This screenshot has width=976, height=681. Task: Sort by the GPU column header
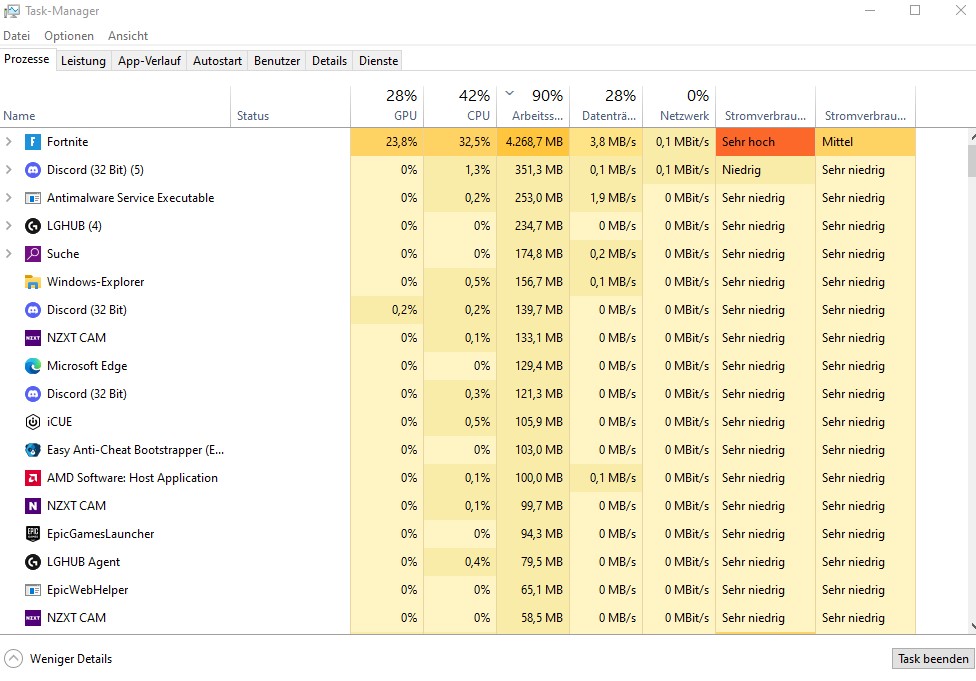[387, 106]
